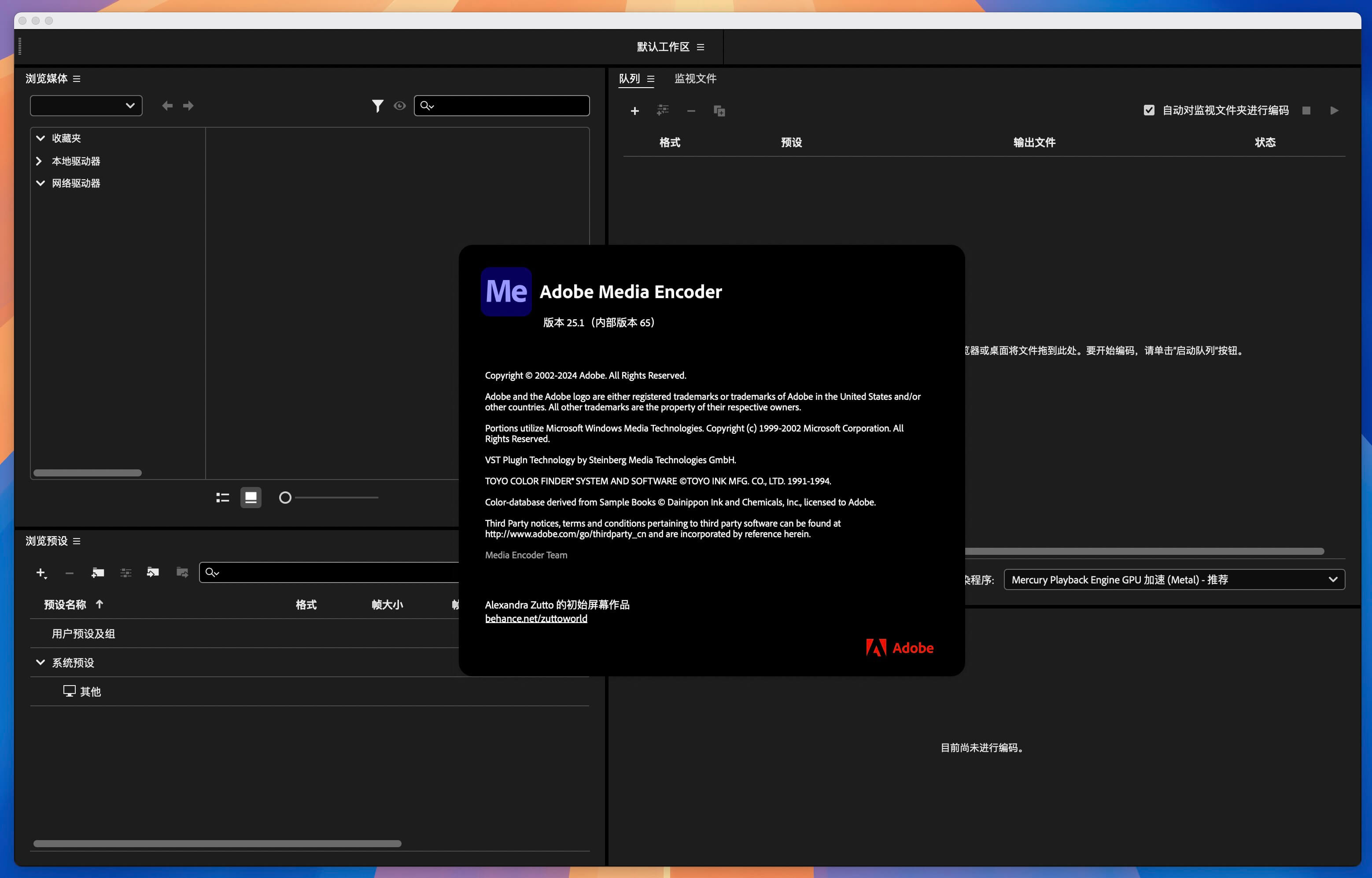Open the Mercury Playback Engine renderer dropdown
Viewport: 1372px width, 878px height.
[1173, 580]
